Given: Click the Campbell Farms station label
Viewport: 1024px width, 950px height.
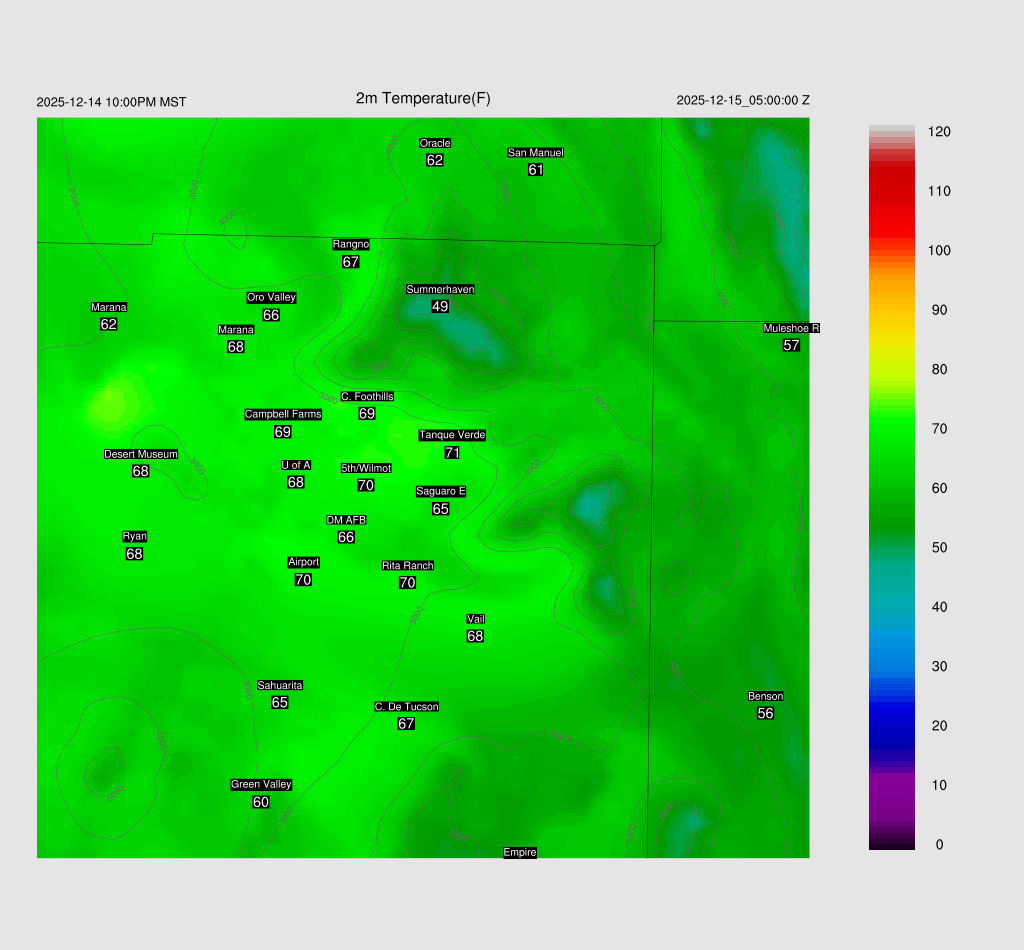Looking at the screenshot, I should coord(283,414).
